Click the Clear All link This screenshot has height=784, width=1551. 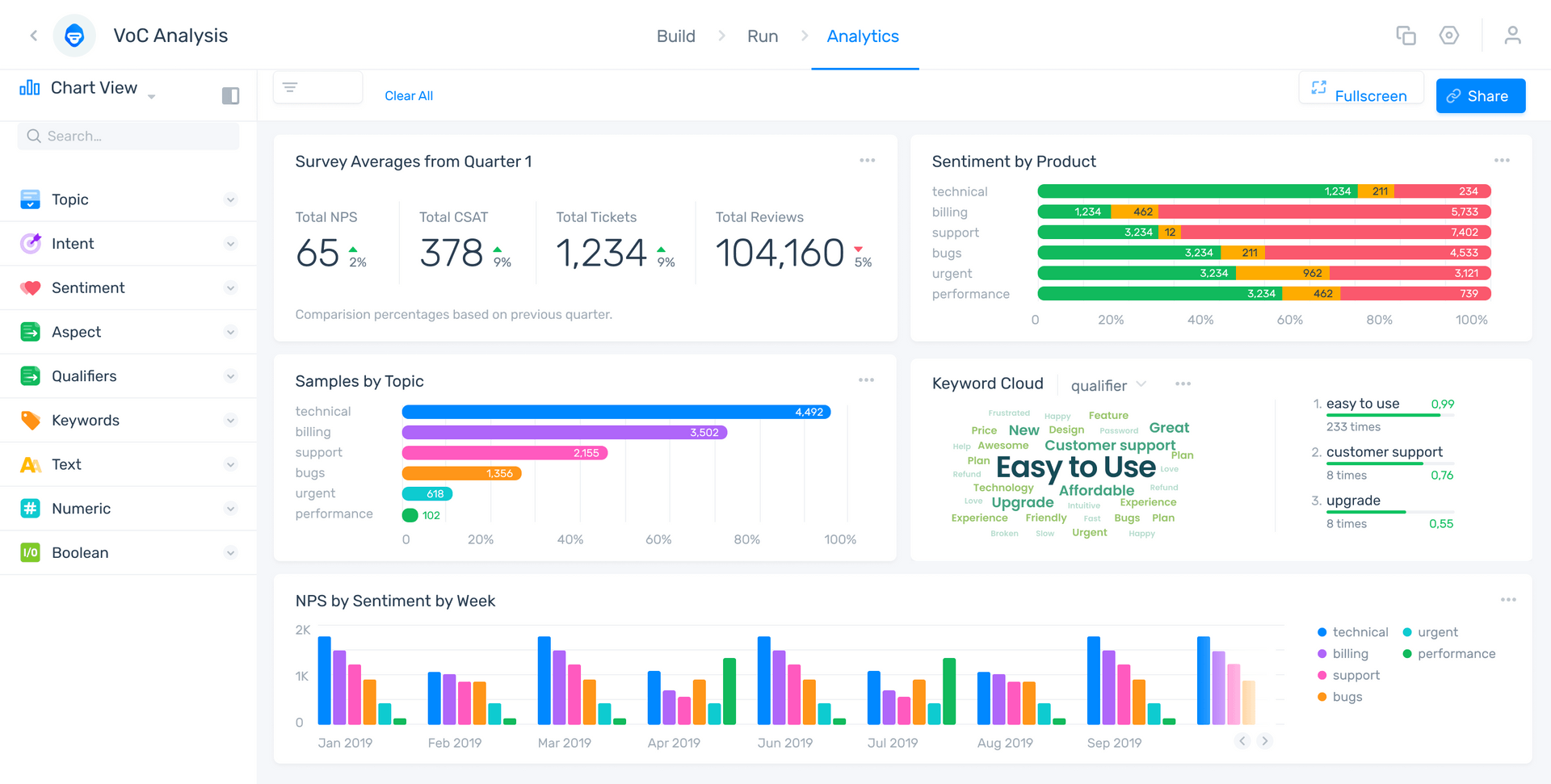pyautogui.click(x=409, y=96)
